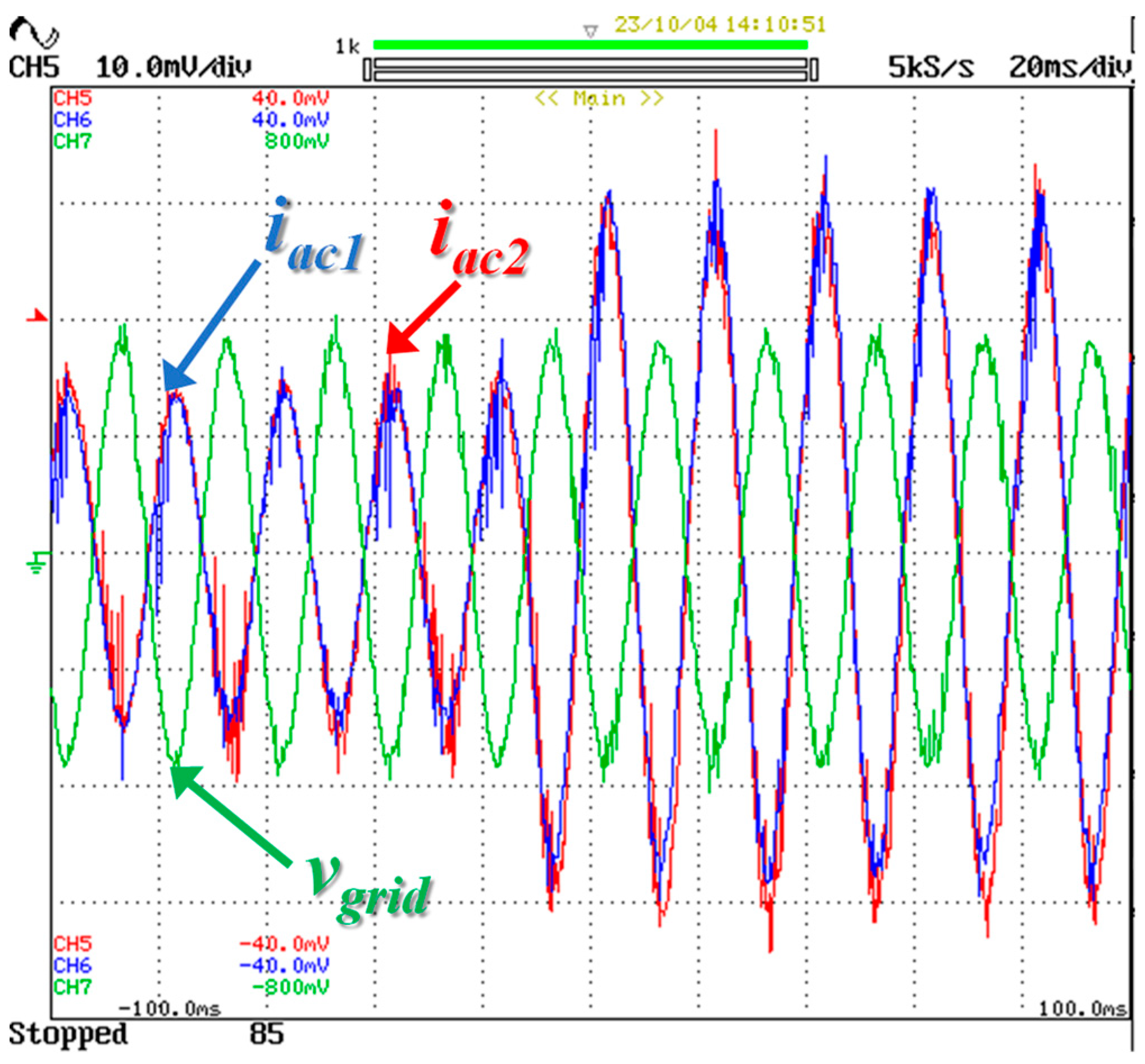Click the date and time stamp
This screenshot has height=1064, width=1145.
(720, 25)
